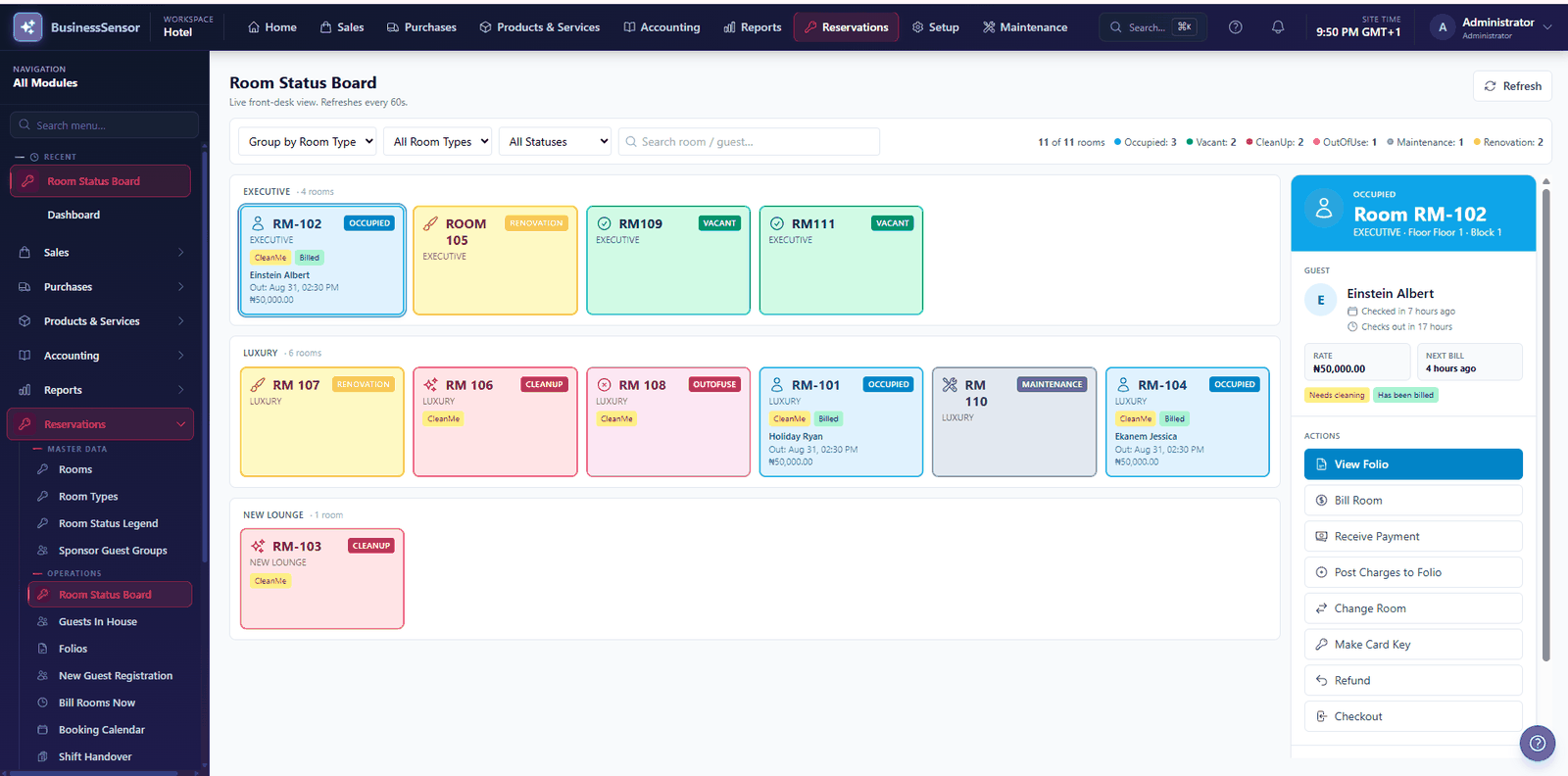Click the Hotel workspace selector
The image size is (1568, 776).
tap(188, 26)
